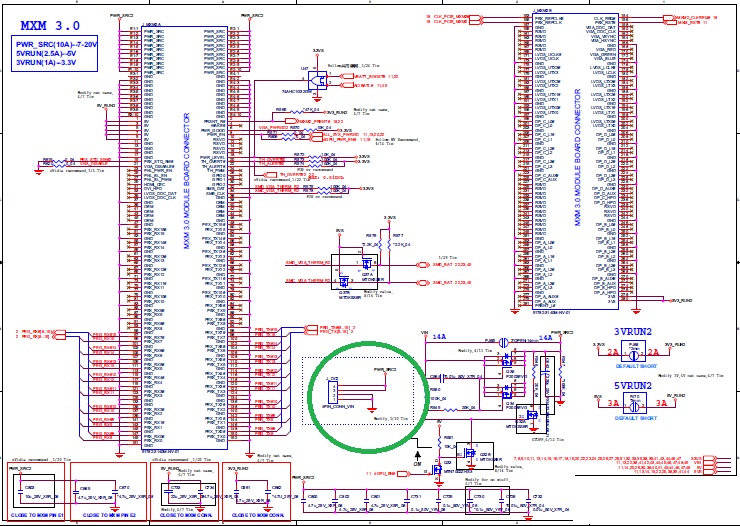This screenshot has height=526, width=740.
Task: Click the "4PIN_CONN_VIN" connector label
Action: [x=337, y=406]
